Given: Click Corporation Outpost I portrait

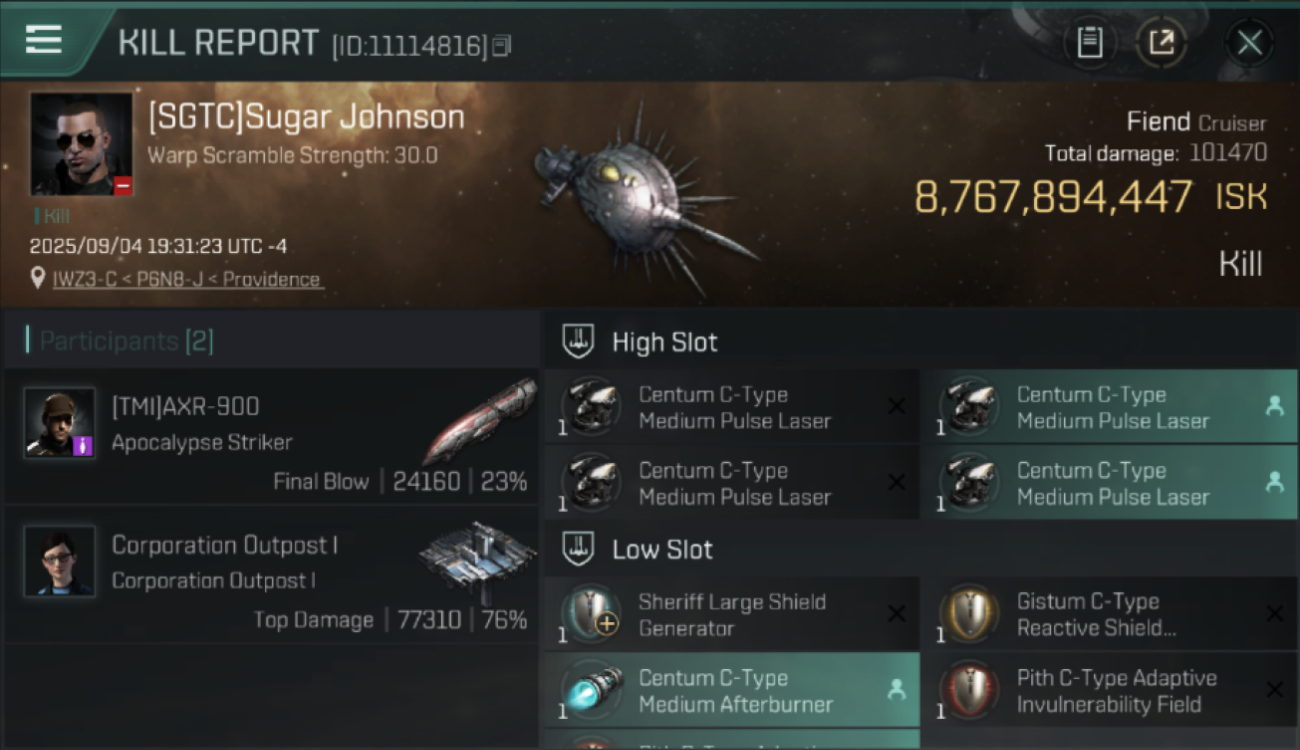Looking at the screenshot, I should 60,561.
